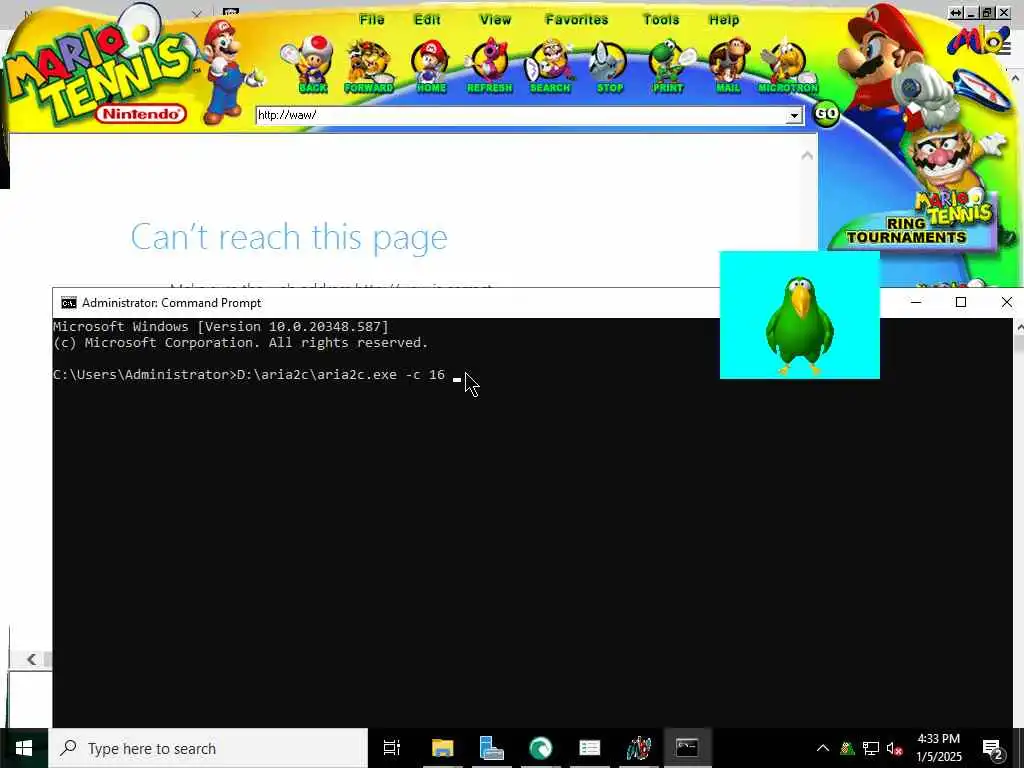Image resolution: width=1024 pixels, height=768 pixels.
Task: Open the Edit menu
Action: click(427, 20)
